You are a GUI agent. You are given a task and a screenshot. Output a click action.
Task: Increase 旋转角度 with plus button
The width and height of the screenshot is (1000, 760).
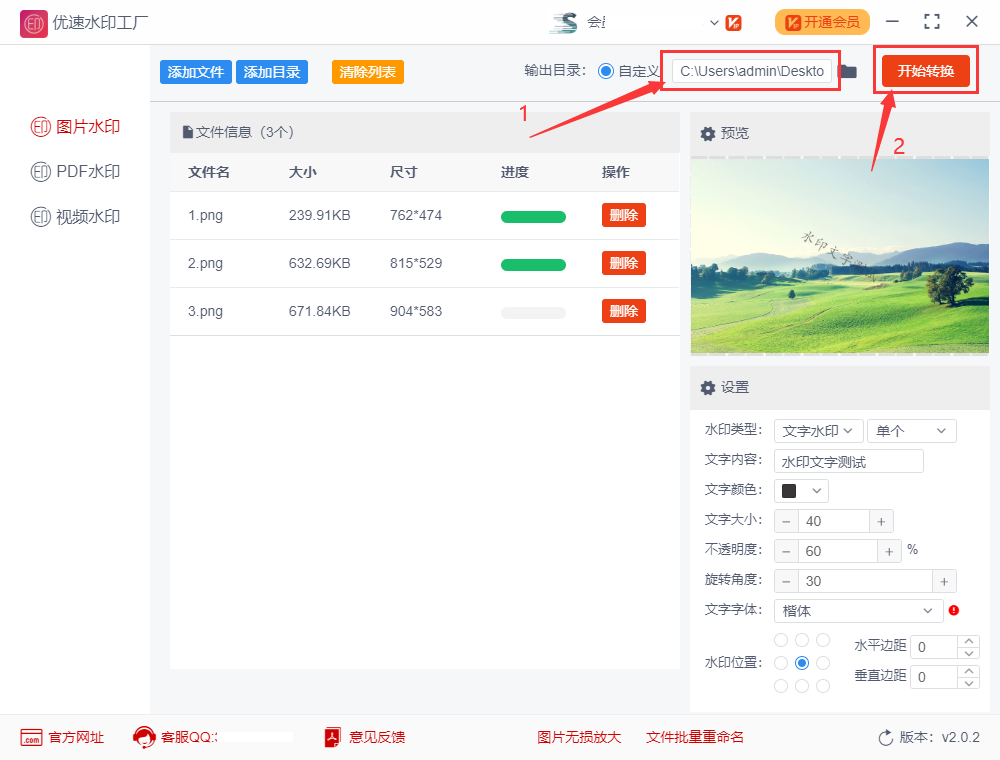point(945,581)
